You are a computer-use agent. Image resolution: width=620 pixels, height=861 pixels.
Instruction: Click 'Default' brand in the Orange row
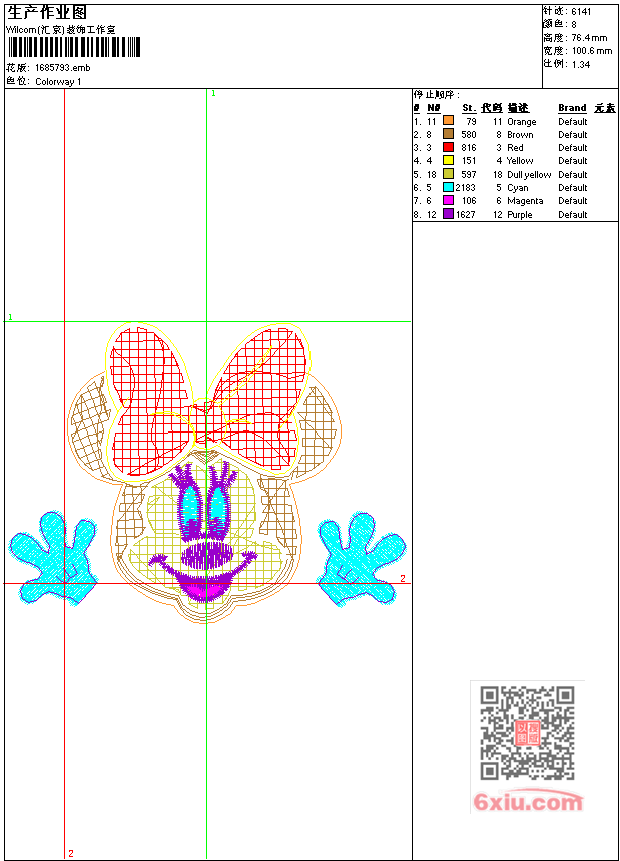573,121
